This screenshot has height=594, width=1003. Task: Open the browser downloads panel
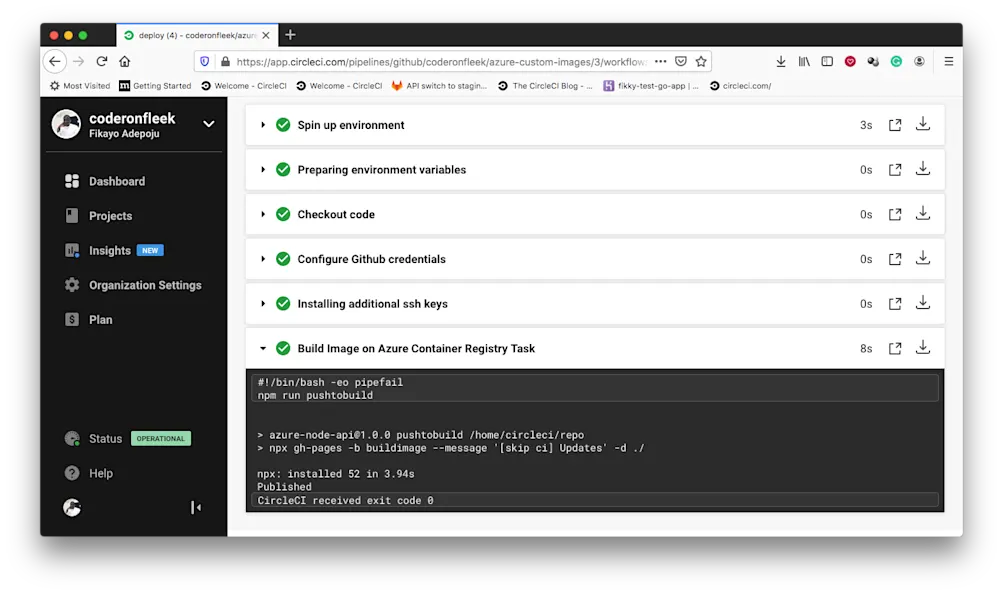[x=781, y=61]
